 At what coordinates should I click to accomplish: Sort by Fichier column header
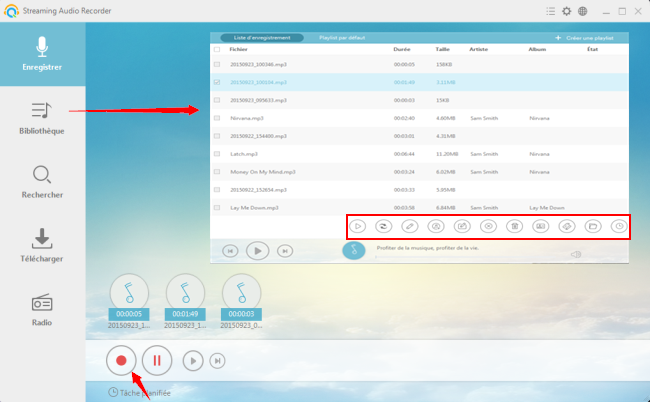[238, 49]
